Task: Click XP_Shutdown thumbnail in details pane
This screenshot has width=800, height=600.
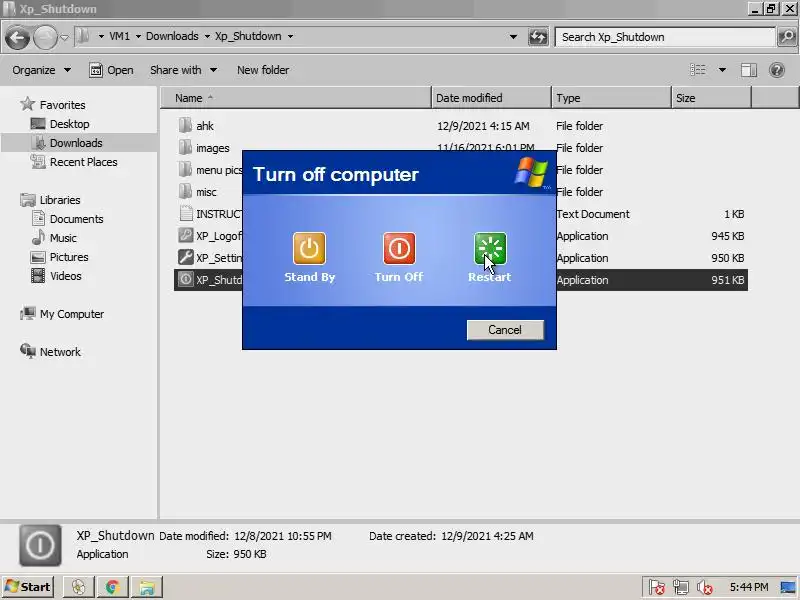Action: click(40, 545)
